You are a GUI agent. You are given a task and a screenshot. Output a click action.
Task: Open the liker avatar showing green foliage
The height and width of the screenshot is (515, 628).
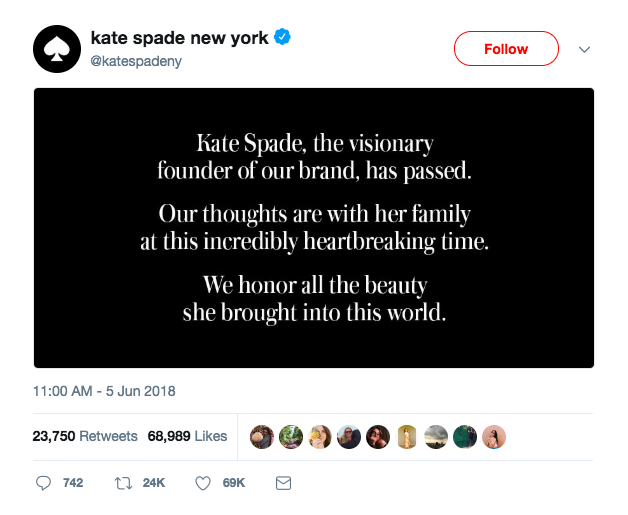pyautogui.click(x=291, y=437)
